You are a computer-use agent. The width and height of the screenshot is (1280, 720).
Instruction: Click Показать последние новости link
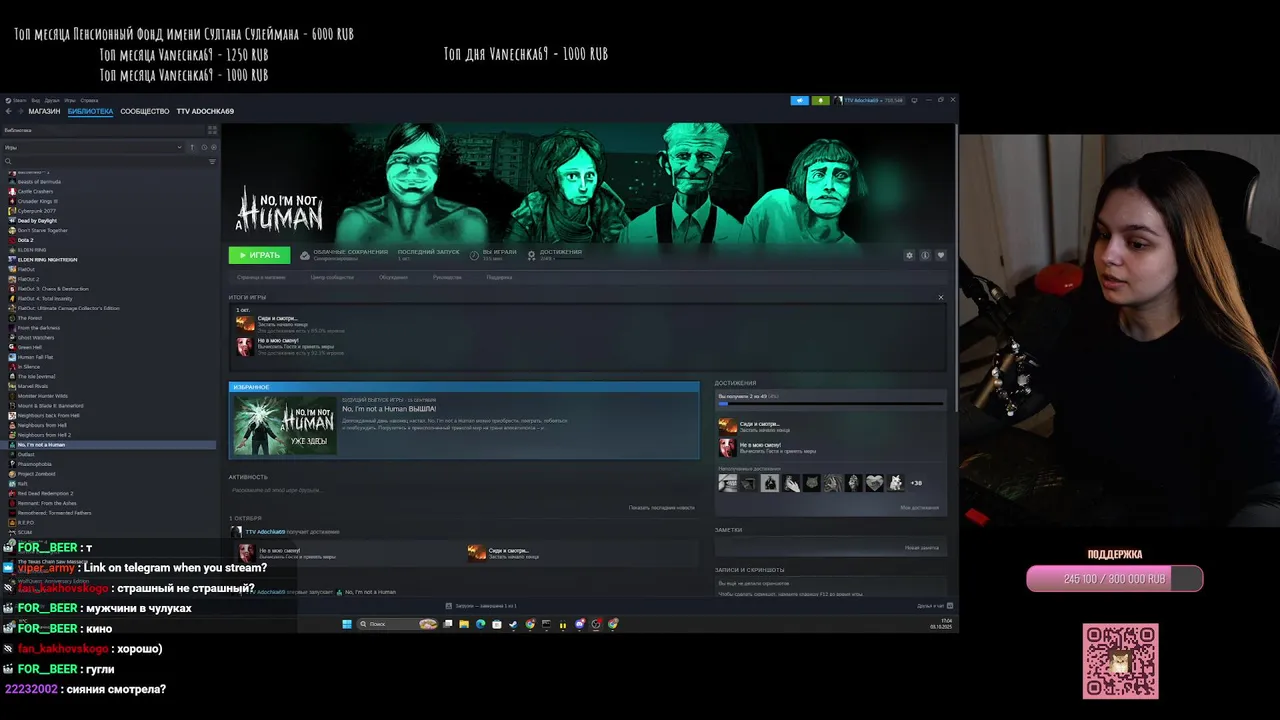[661, 507]
